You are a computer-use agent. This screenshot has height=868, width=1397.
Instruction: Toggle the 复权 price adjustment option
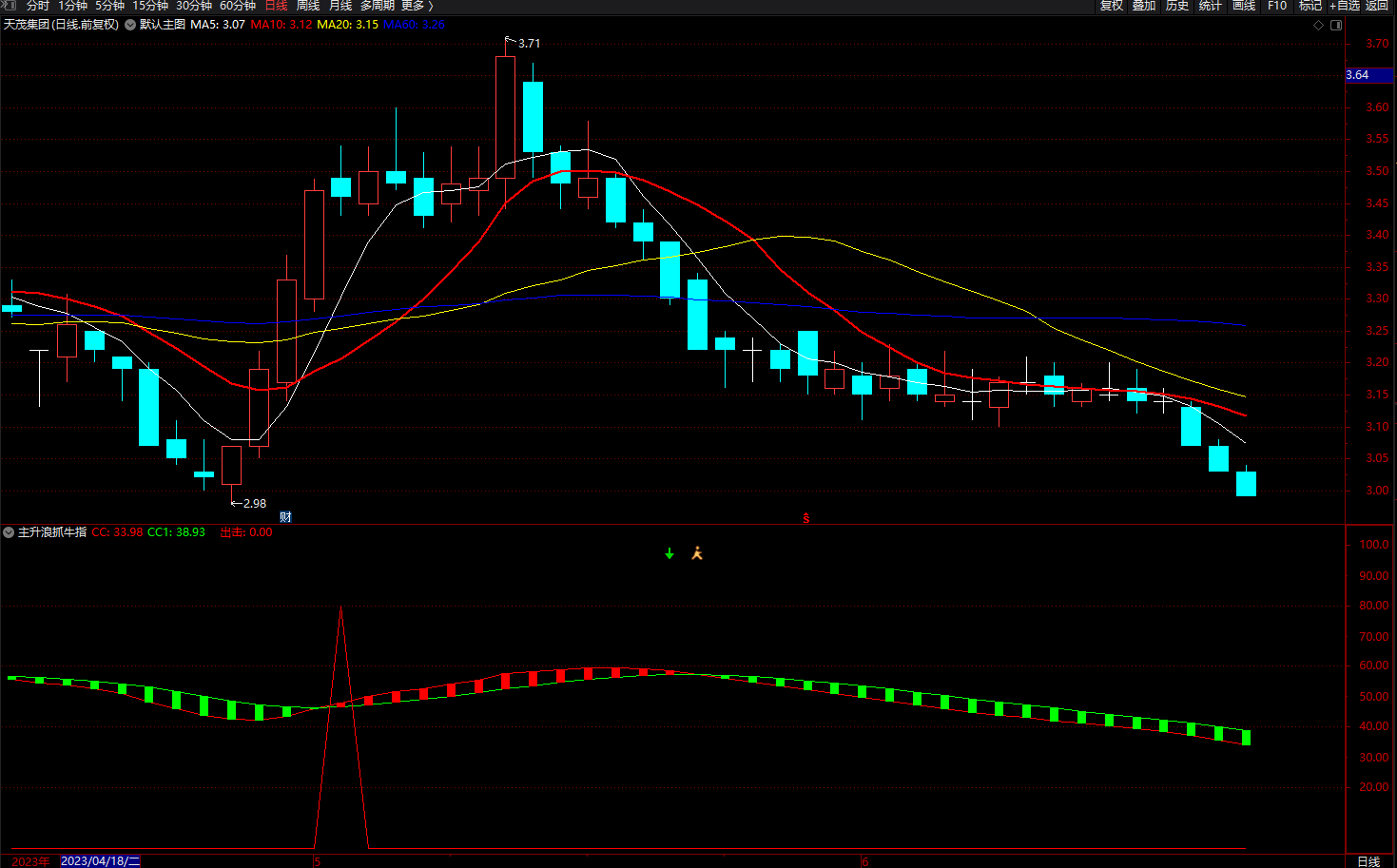coord(1111,6)
